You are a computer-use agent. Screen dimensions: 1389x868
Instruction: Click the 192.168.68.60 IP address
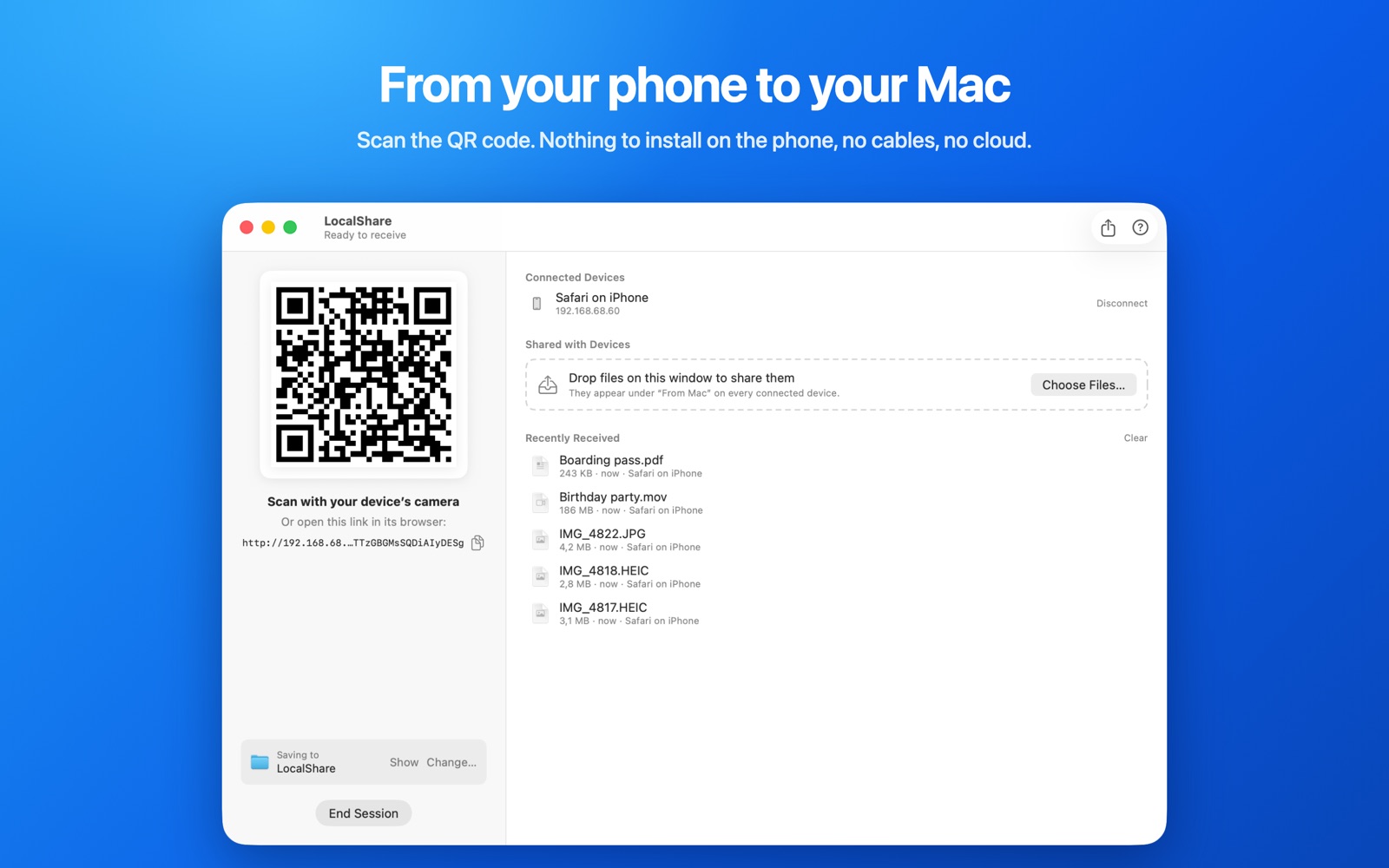tap(588, 311)
